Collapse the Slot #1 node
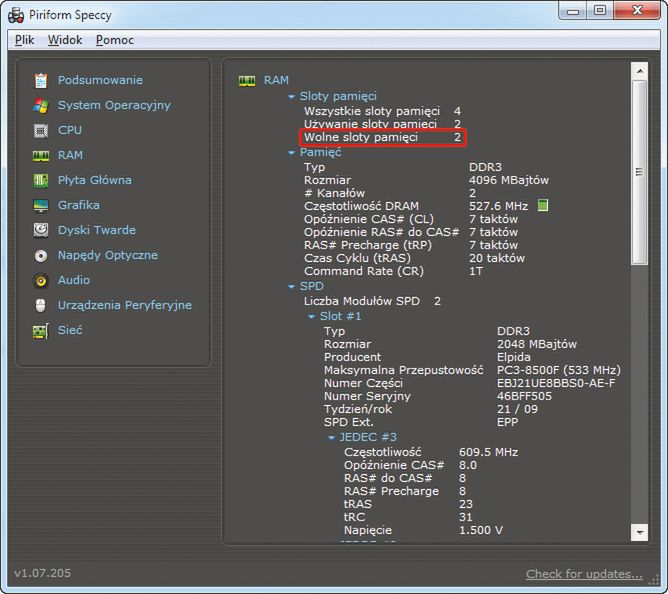 click(x=311, y=317)
